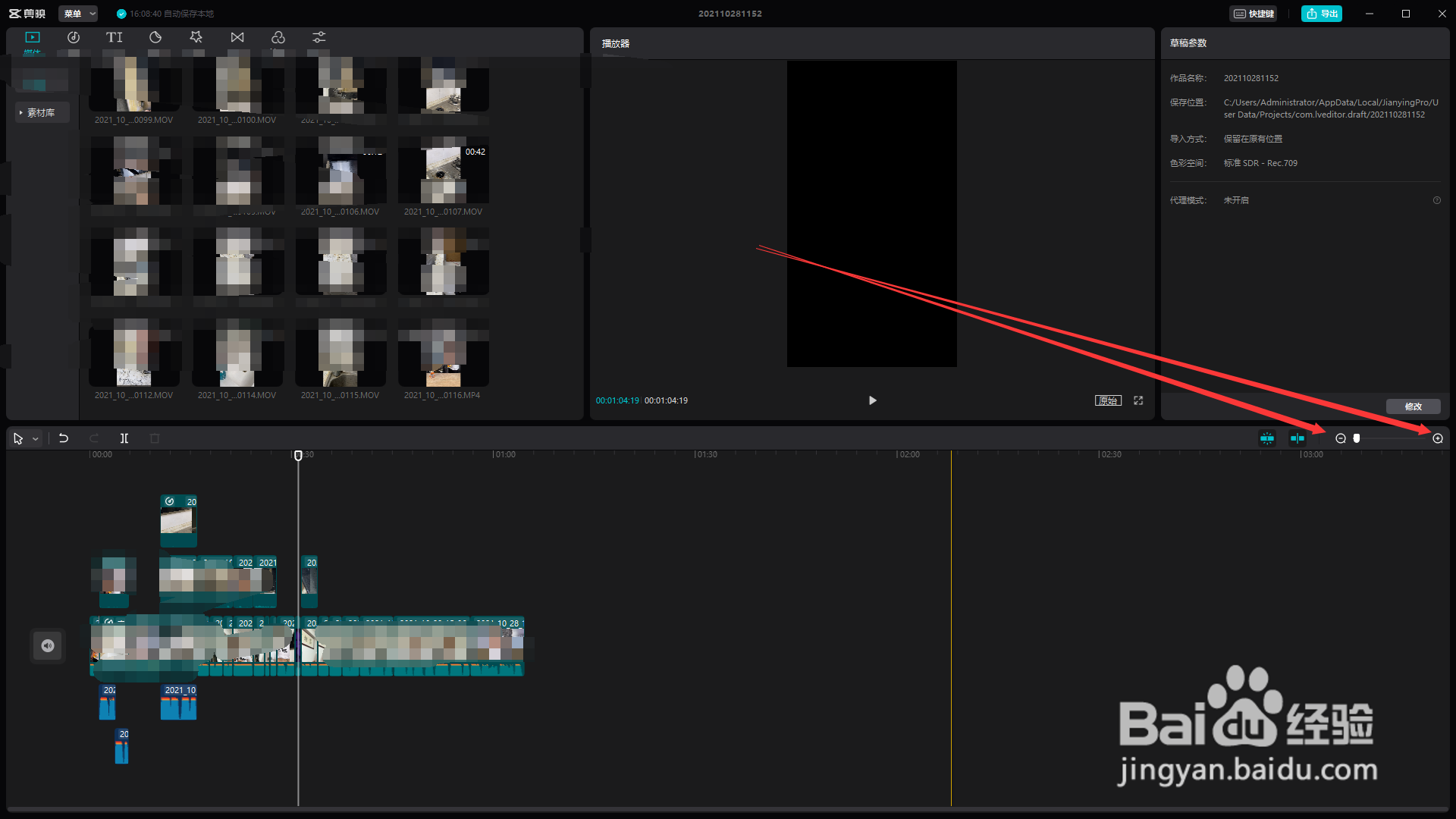Open the Stickers tab icon
The height and width of the screenshot is (819, 1456).
(x=155, y=37)
